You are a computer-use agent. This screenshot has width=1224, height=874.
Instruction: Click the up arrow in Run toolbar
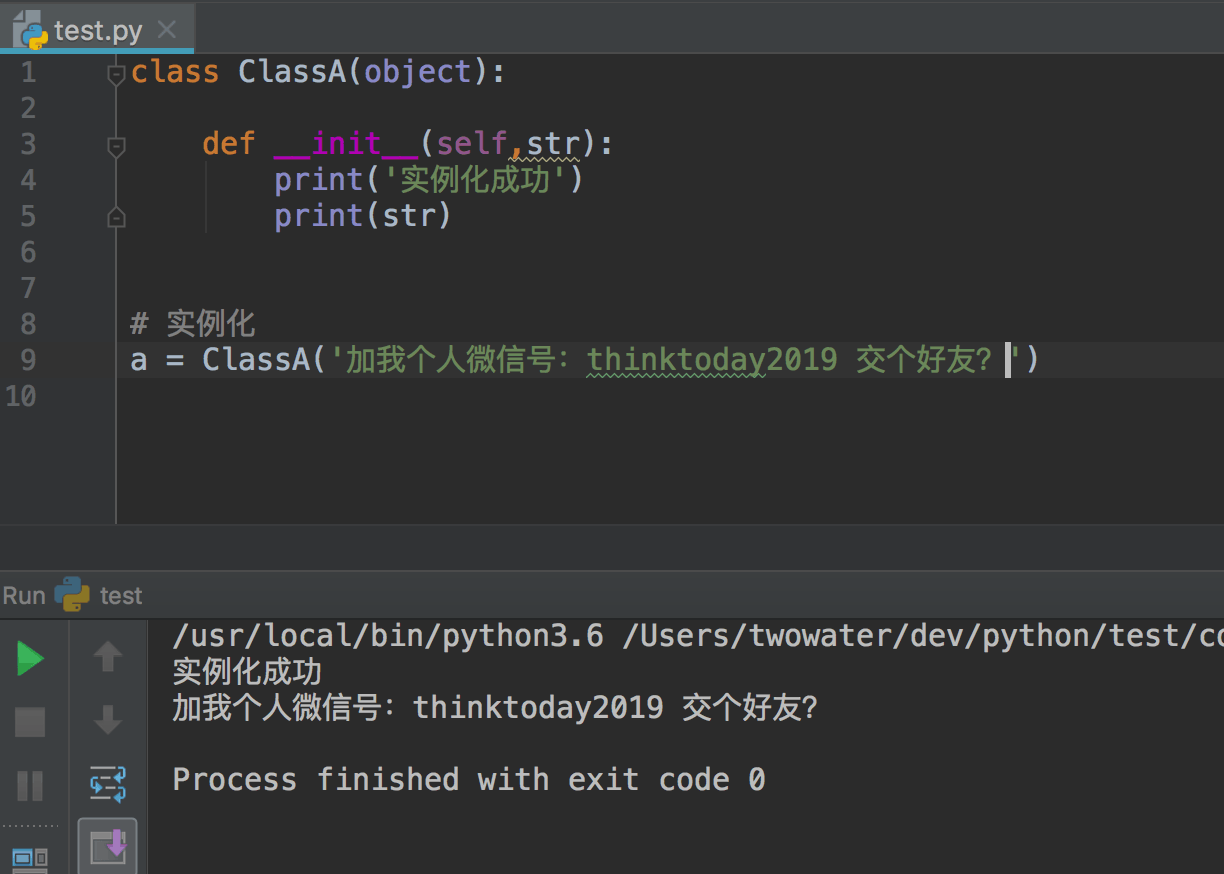click(107, 656)
